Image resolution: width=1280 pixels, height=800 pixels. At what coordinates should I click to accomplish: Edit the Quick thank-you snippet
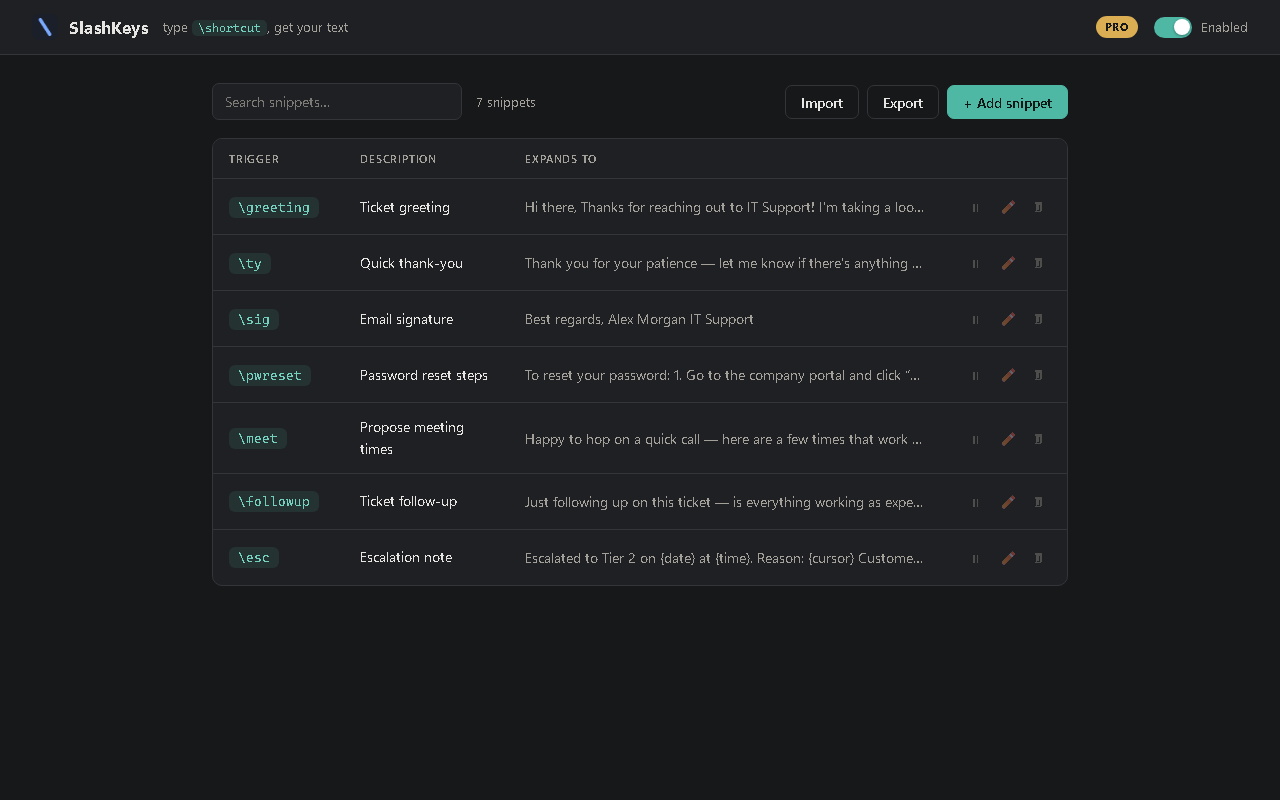tap(1008, 263)
